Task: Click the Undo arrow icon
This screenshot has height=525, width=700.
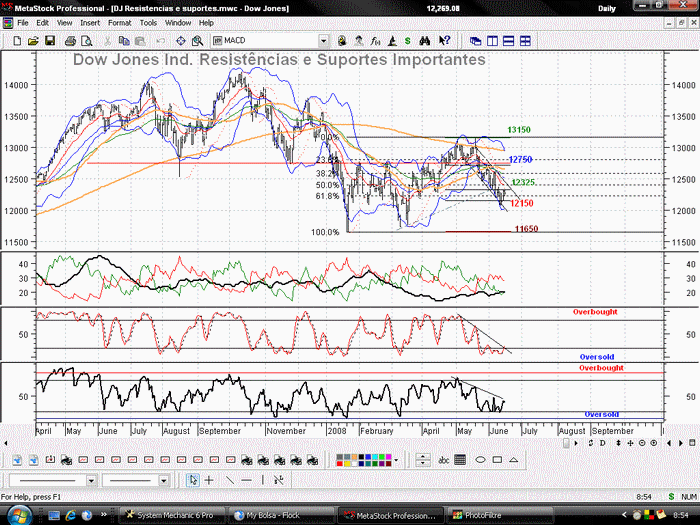Action: pos(161,41)
